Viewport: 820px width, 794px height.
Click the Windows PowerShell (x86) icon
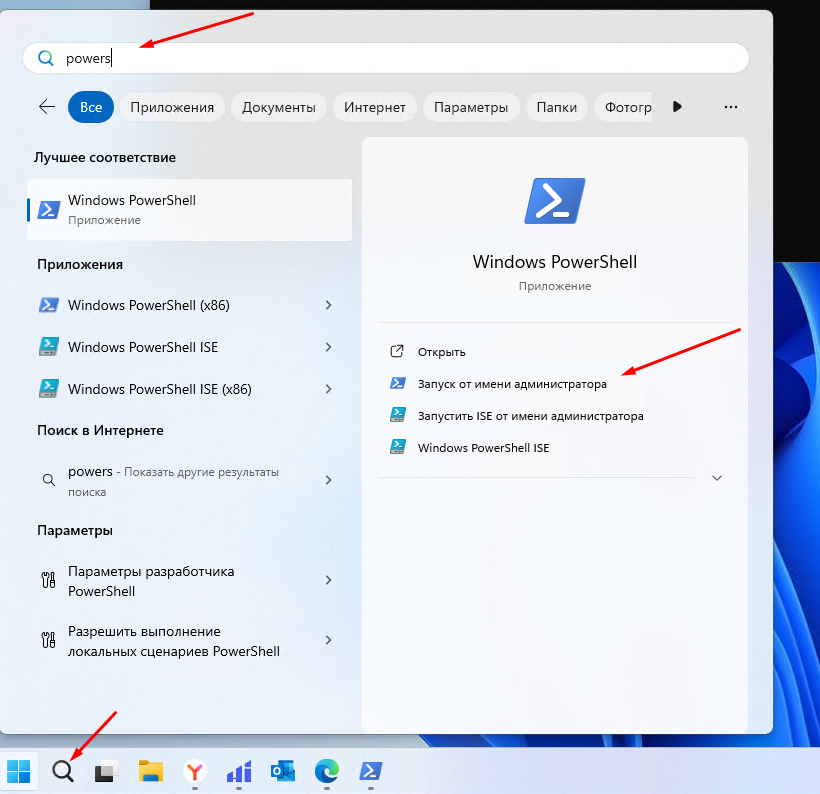pyautogui.click(x=49, y=305)
